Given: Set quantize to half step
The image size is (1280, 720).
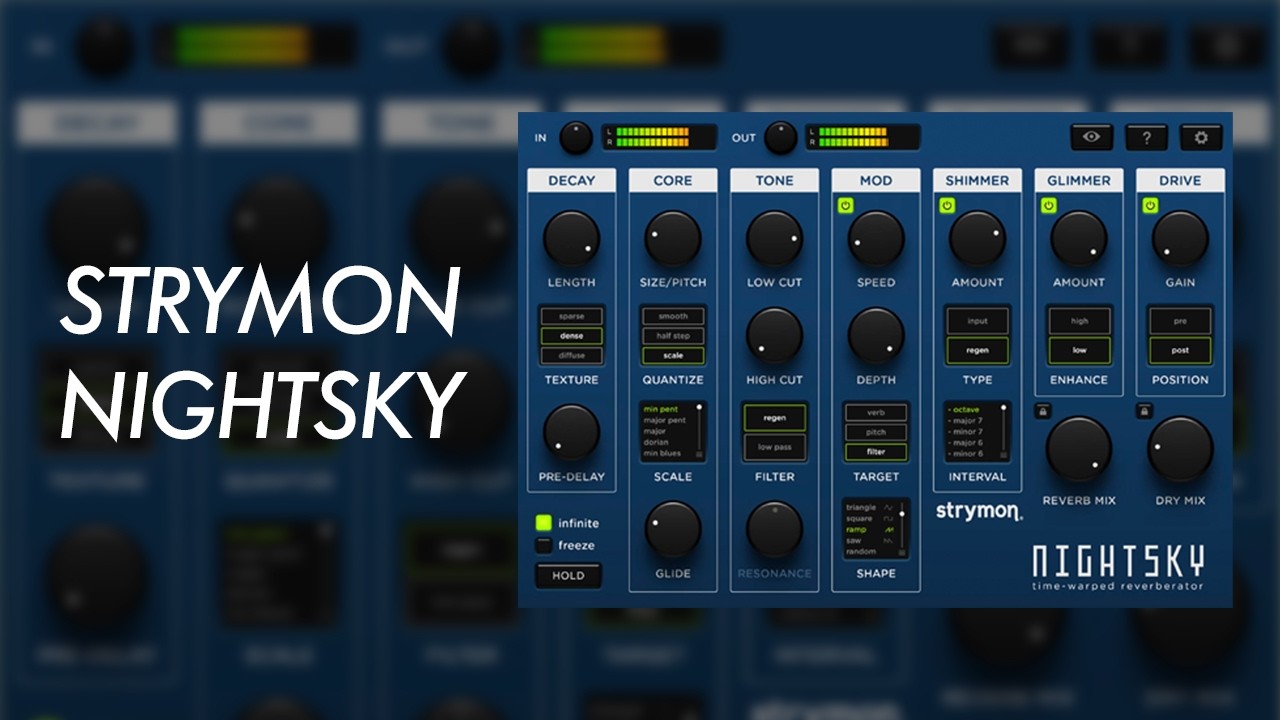Looking at the screenshot, I should 673,336.
